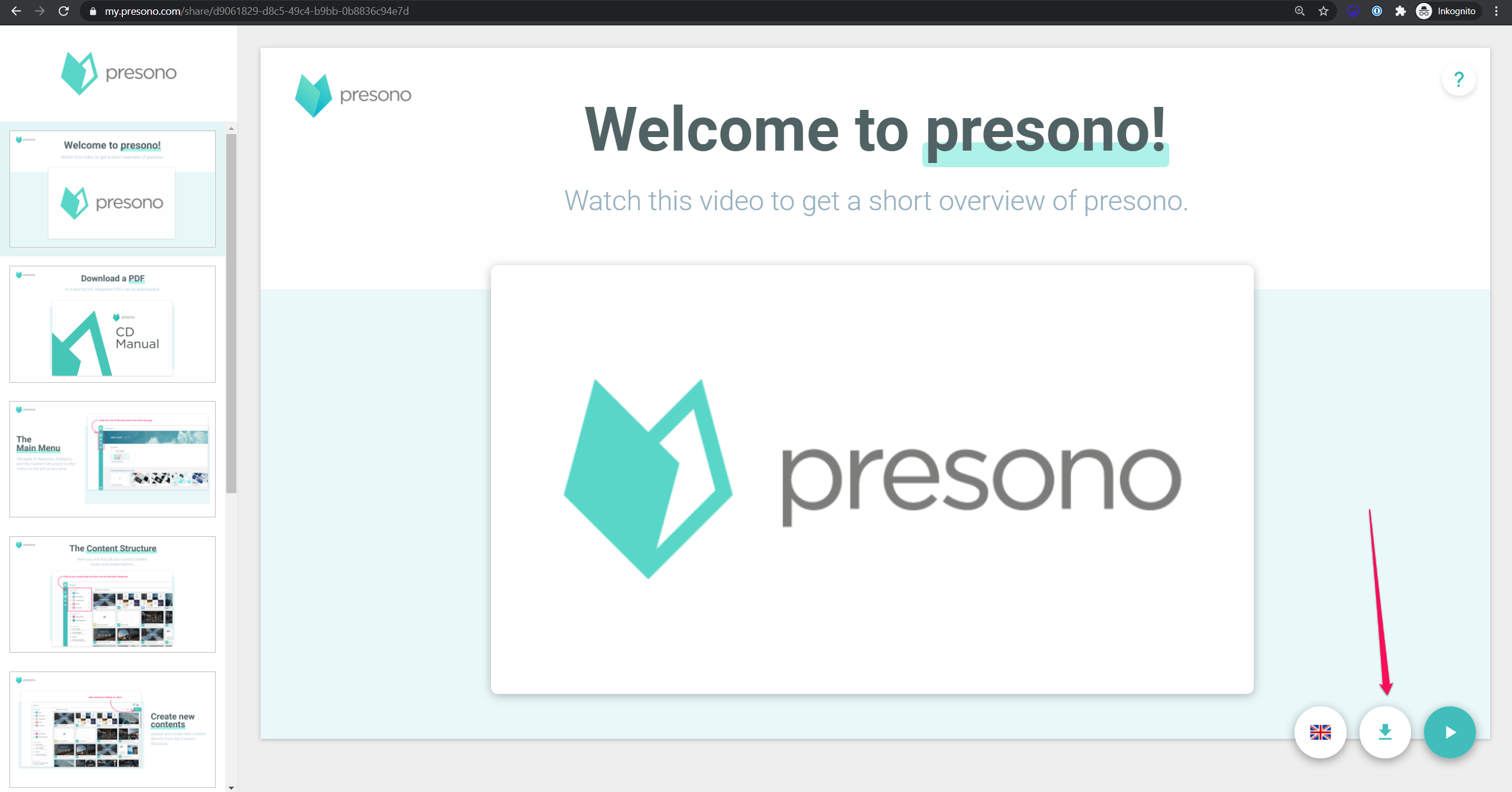1512x792 pixels.
Task: Click the presono logo in the sidebar
Action: pos(119,73)
